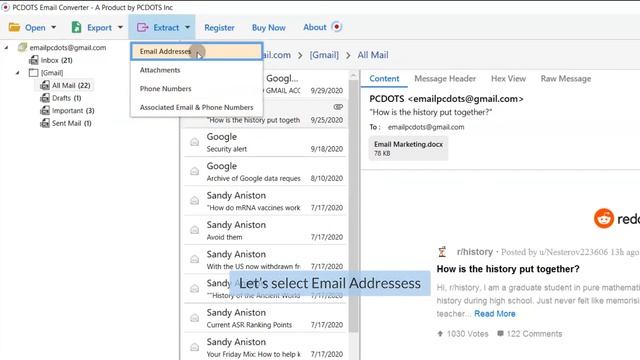This screenshot has width=640, height=360.
Task: Click the red dot icon beside About
Action: pos(337,27)
